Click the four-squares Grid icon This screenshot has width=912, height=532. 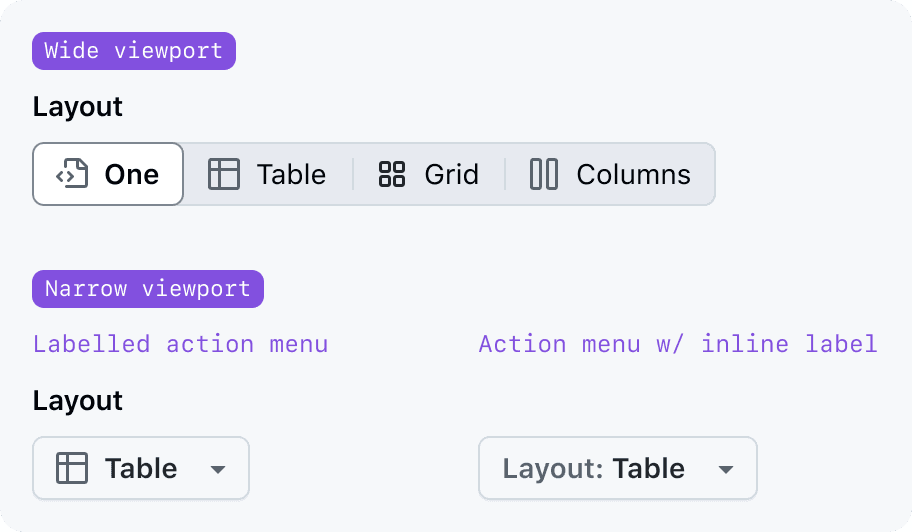(392, 174)
